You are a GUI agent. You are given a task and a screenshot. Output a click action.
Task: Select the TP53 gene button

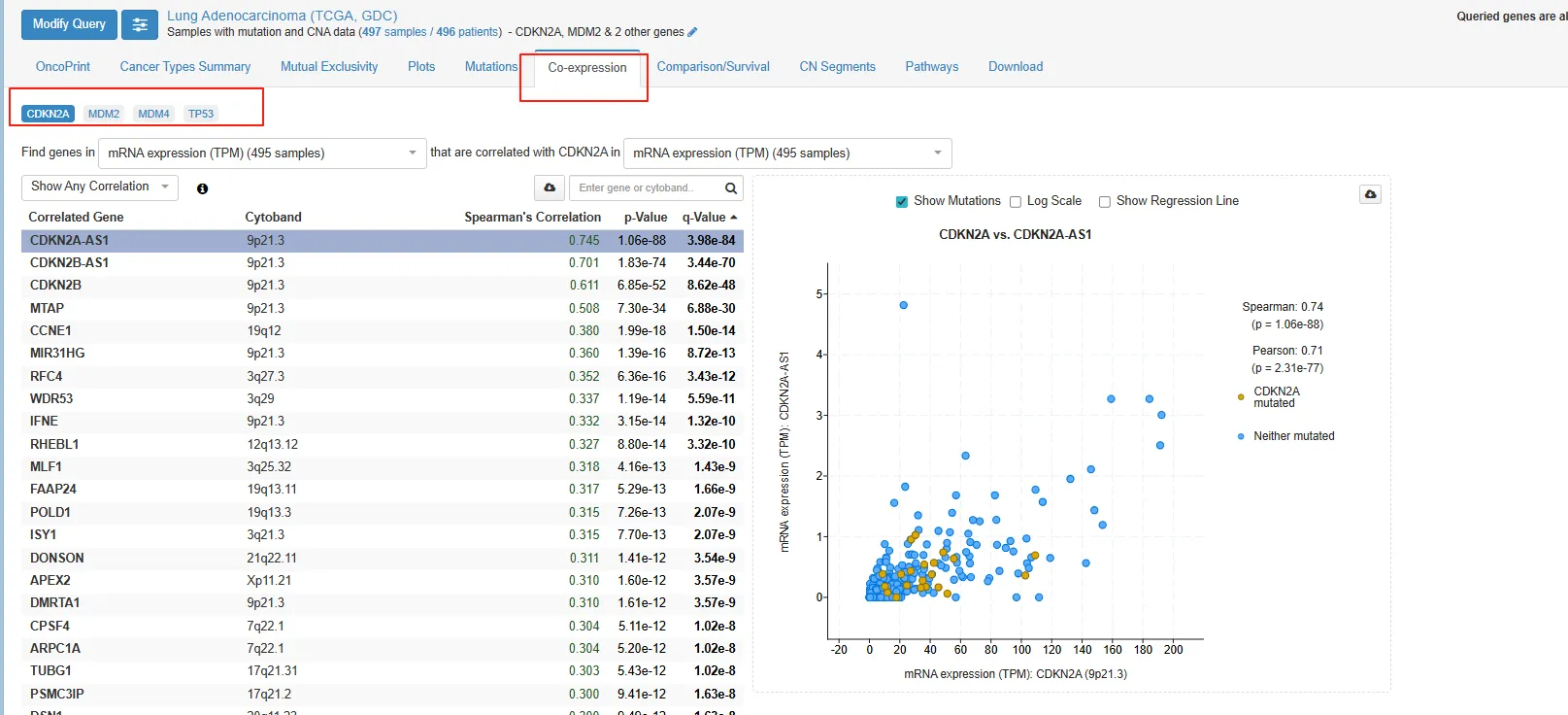click(x=201, y=114)
